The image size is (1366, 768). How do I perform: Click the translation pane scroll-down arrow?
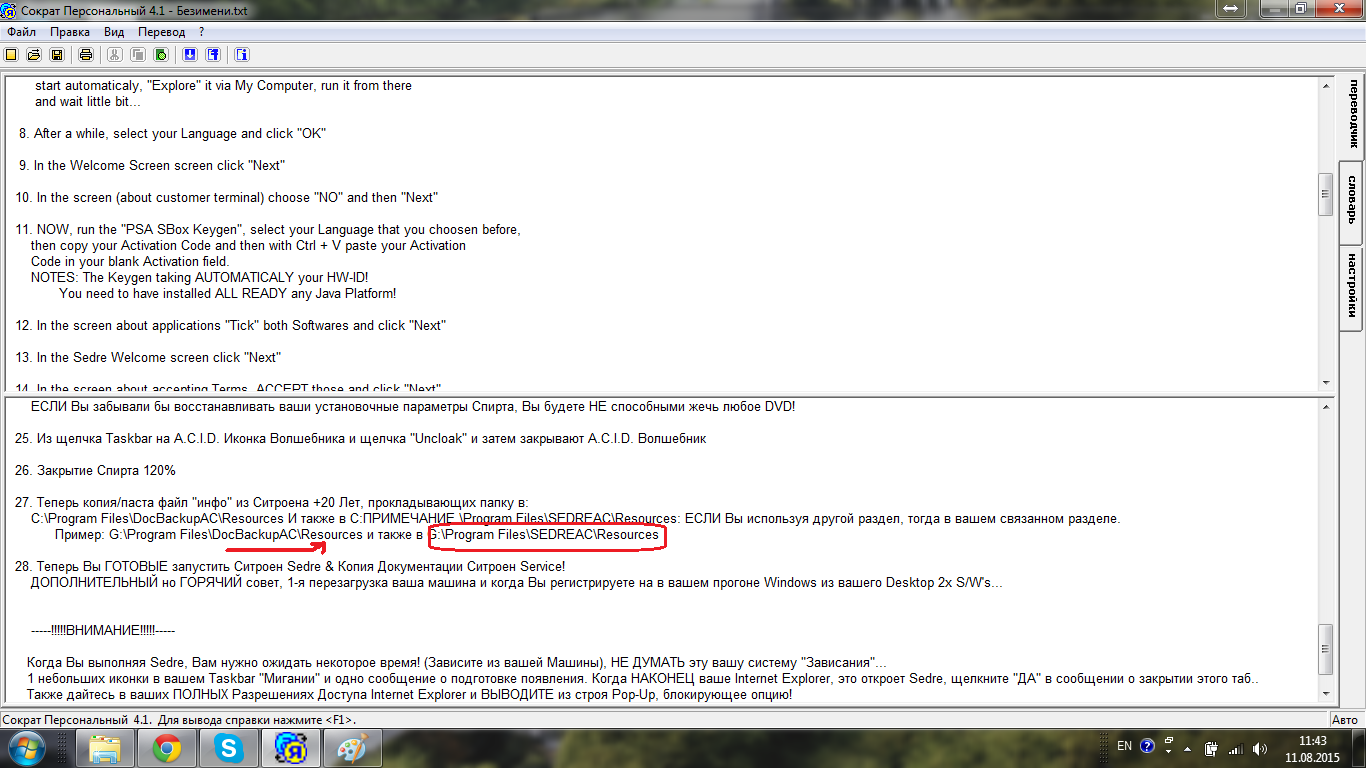(1326, 694)
